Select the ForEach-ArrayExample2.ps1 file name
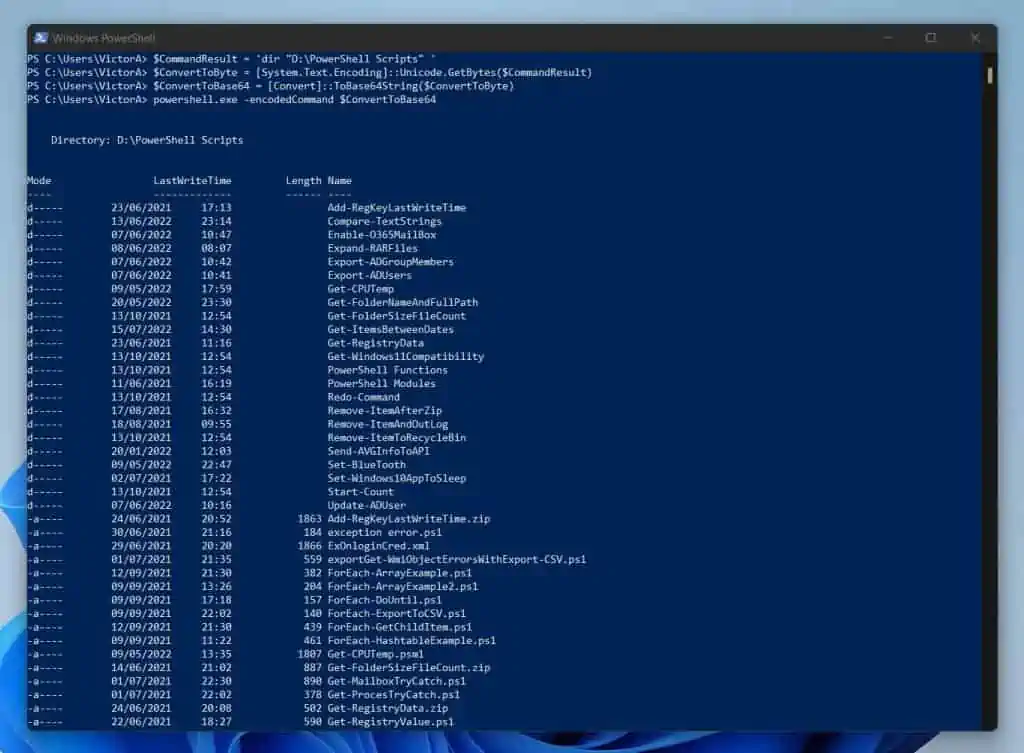 (403, 586)
